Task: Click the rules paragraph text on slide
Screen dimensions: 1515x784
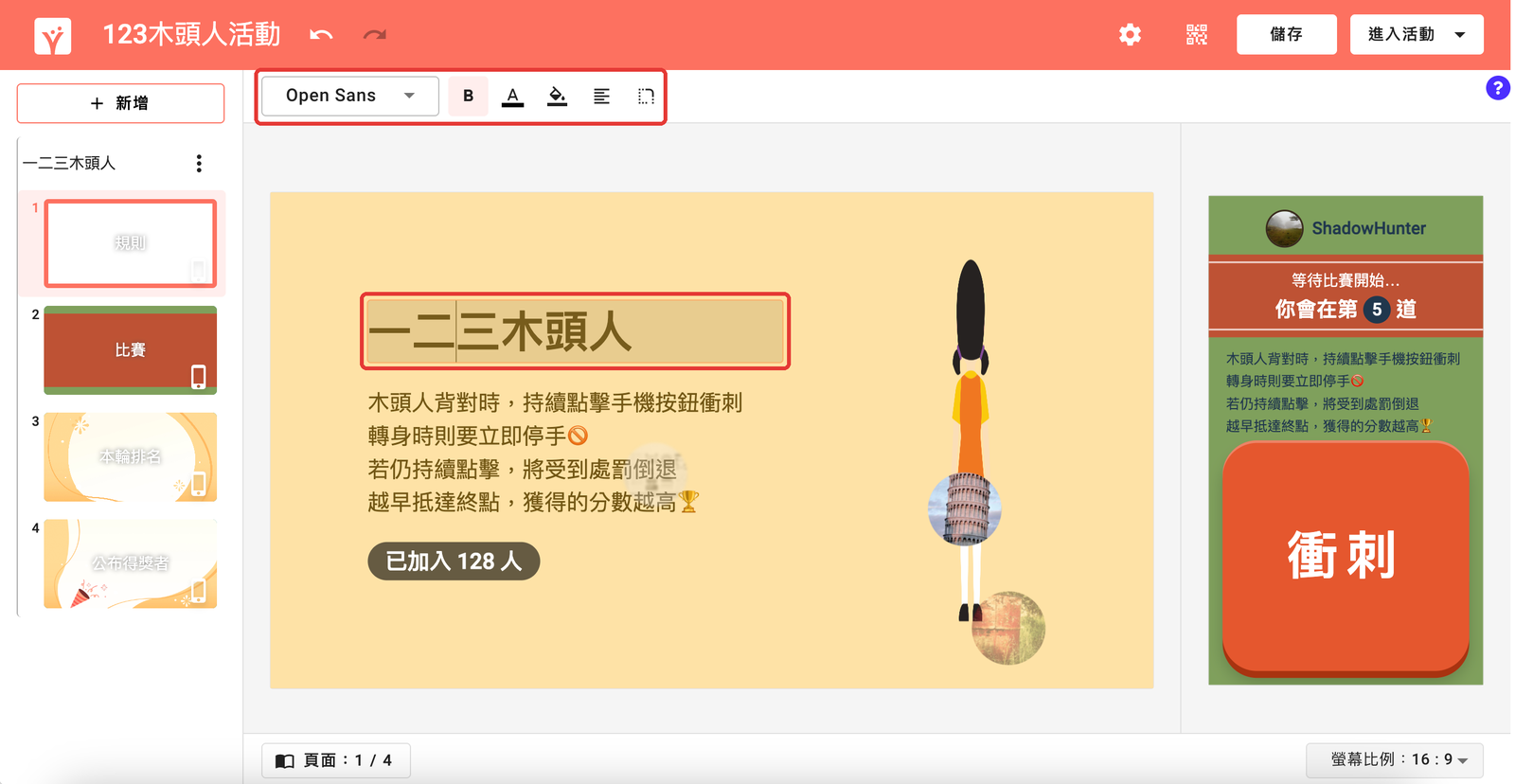Action: 555,453
